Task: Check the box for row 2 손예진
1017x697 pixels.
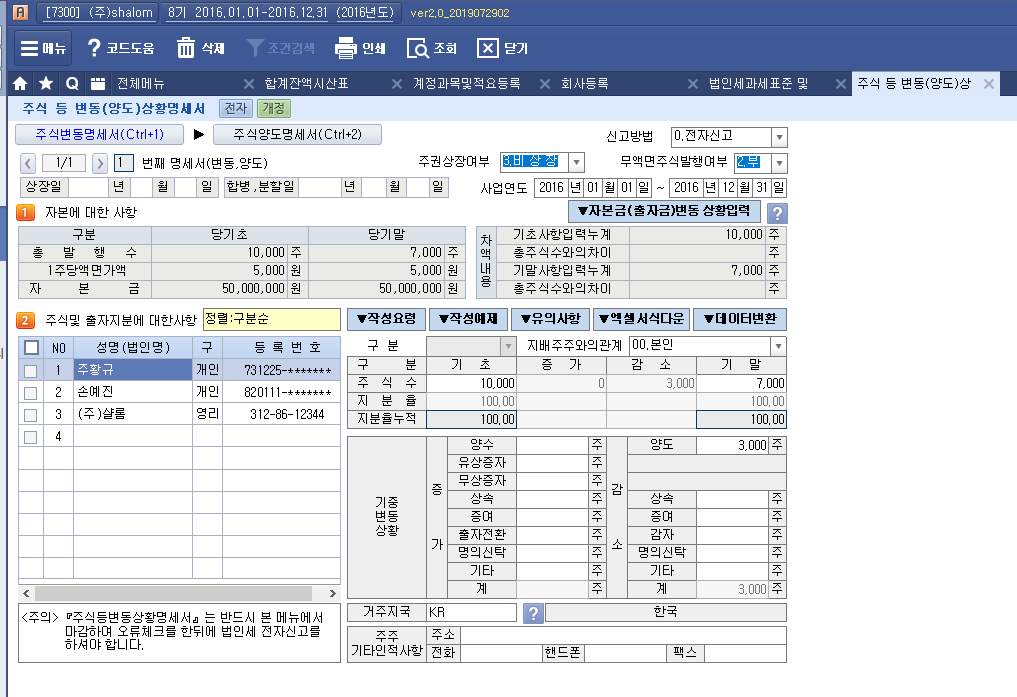Action: coord(31,392)
